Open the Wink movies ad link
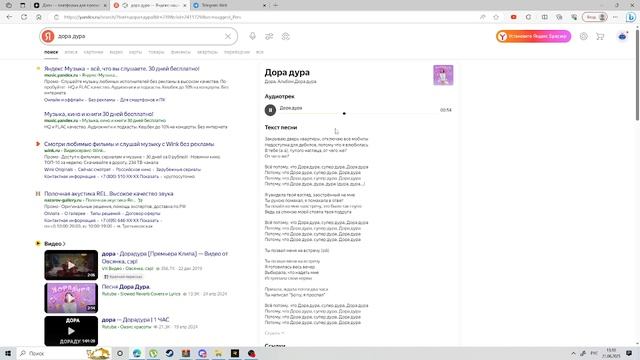 (x=129, y=144)
